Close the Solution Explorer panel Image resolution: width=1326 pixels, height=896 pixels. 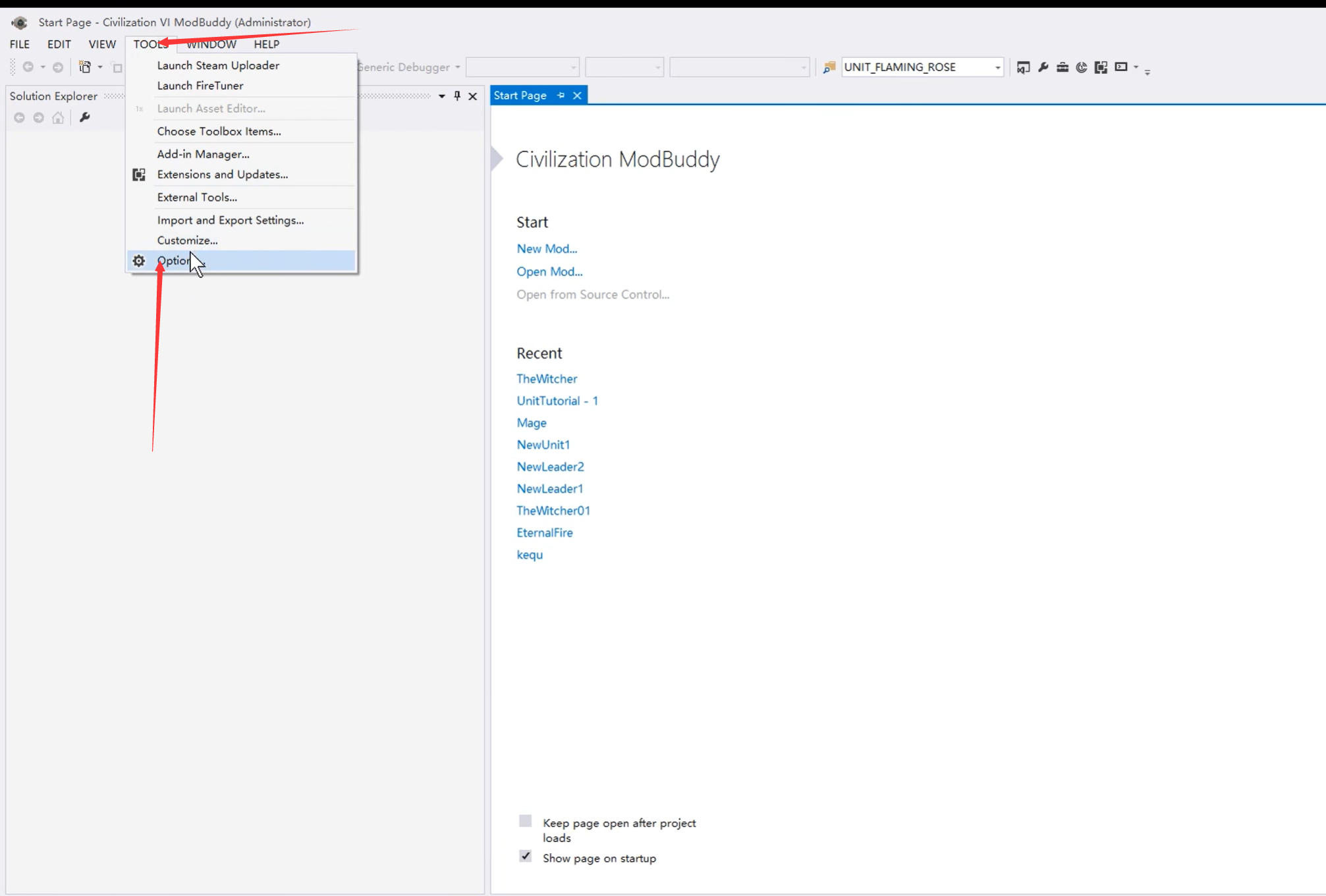(473, 96)
